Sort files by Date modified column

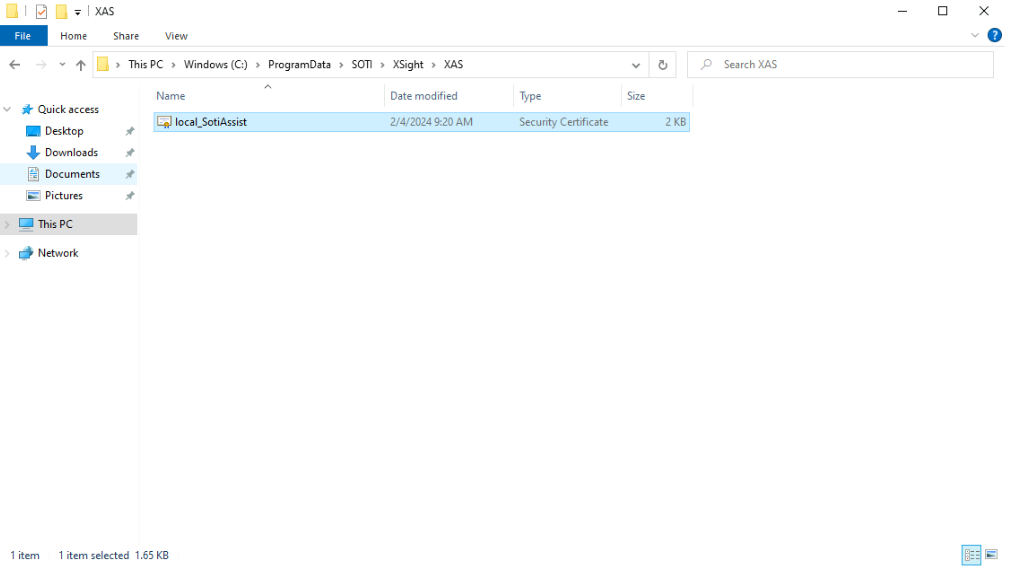[x=449, y=96]
